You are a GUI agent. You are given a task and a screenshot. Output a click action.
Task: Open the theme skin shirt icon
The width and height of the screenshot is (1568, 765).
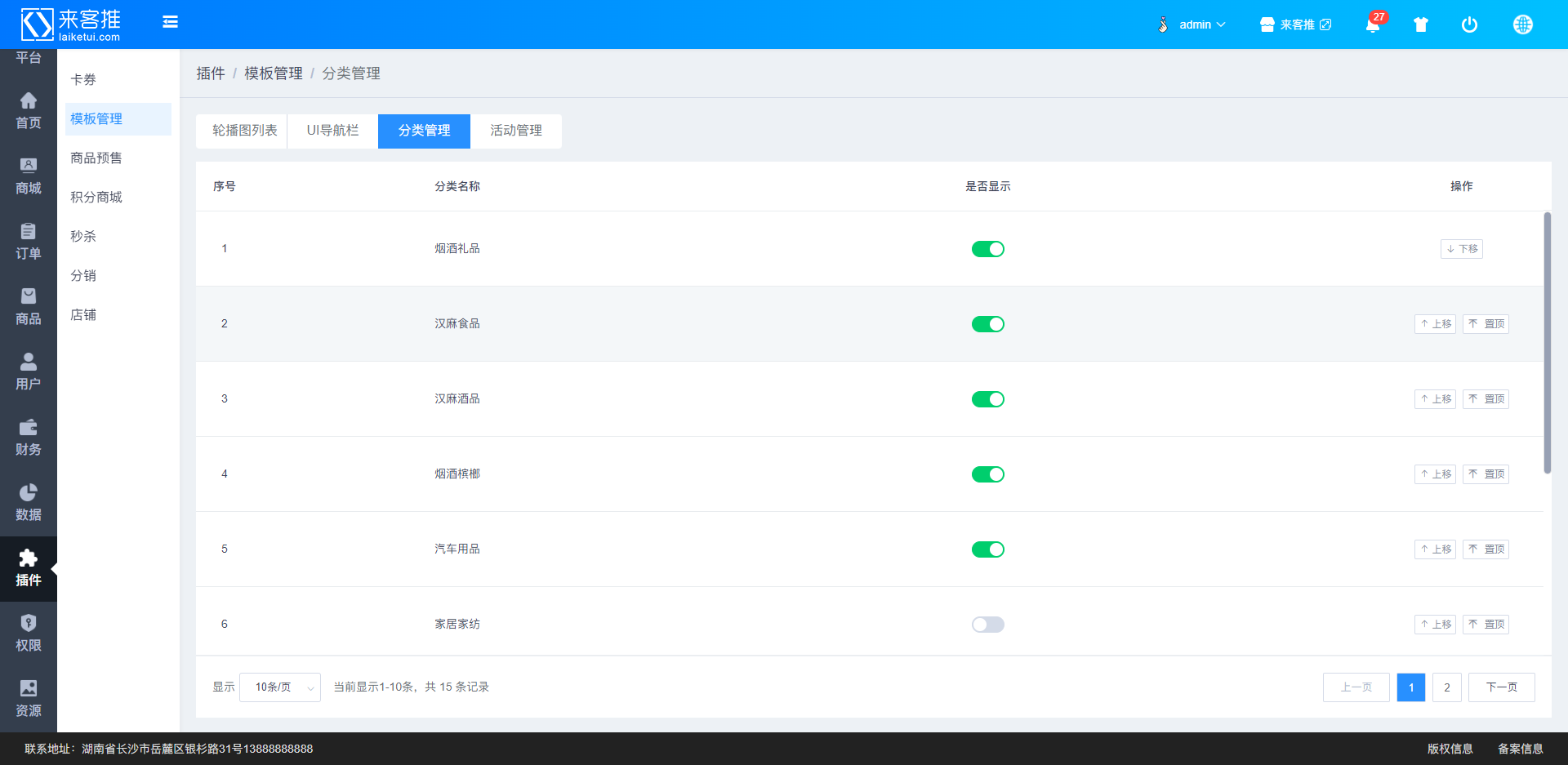point(1421,24)
